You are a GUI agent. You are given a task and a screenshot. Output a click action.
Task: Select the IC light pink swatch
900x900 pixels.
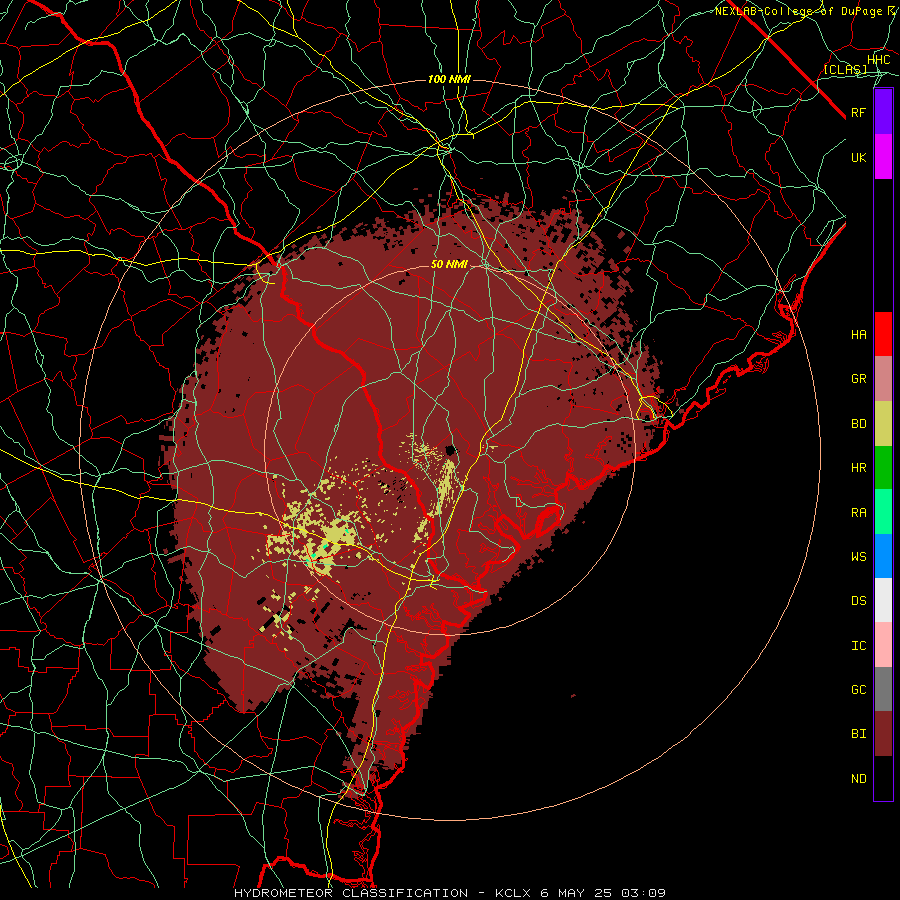[x=883, y=645]
